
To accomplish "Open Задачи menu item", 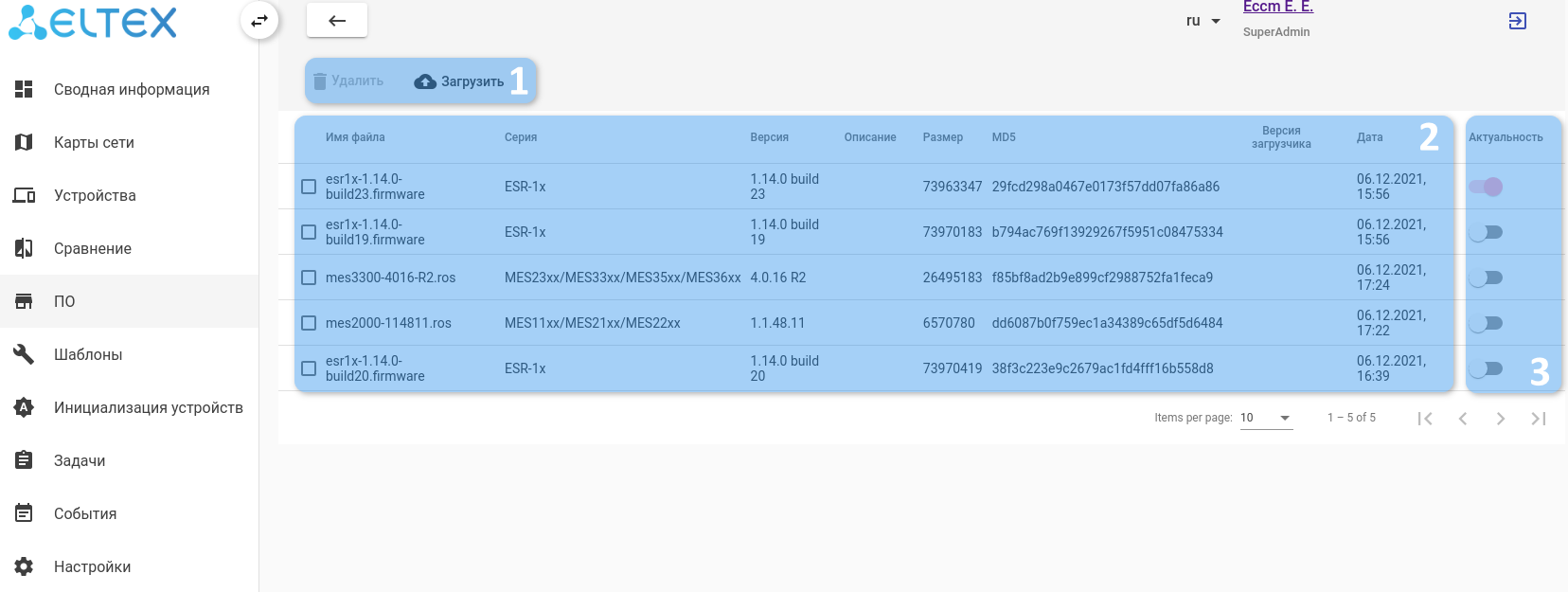I will (130, 460).
